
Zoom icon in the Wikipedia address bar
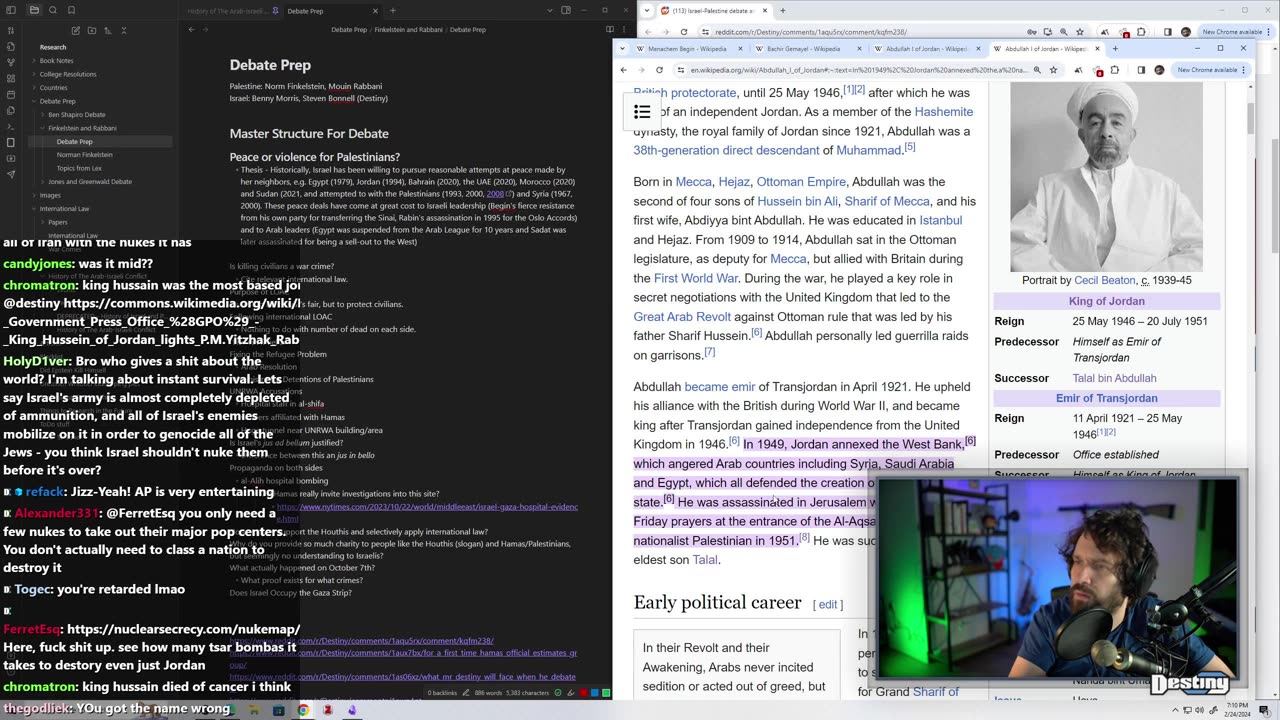(1037, 70)
